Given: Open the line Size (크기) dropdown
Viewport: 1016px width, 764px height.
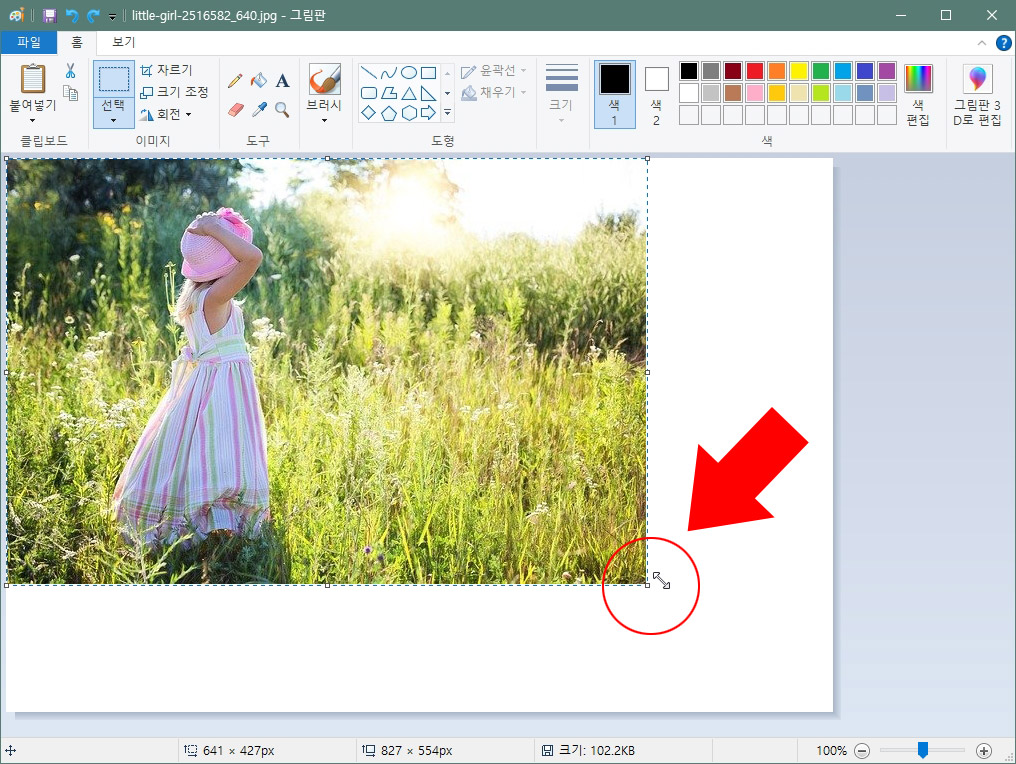Looking at the screenshot, I should click(561, 95).
